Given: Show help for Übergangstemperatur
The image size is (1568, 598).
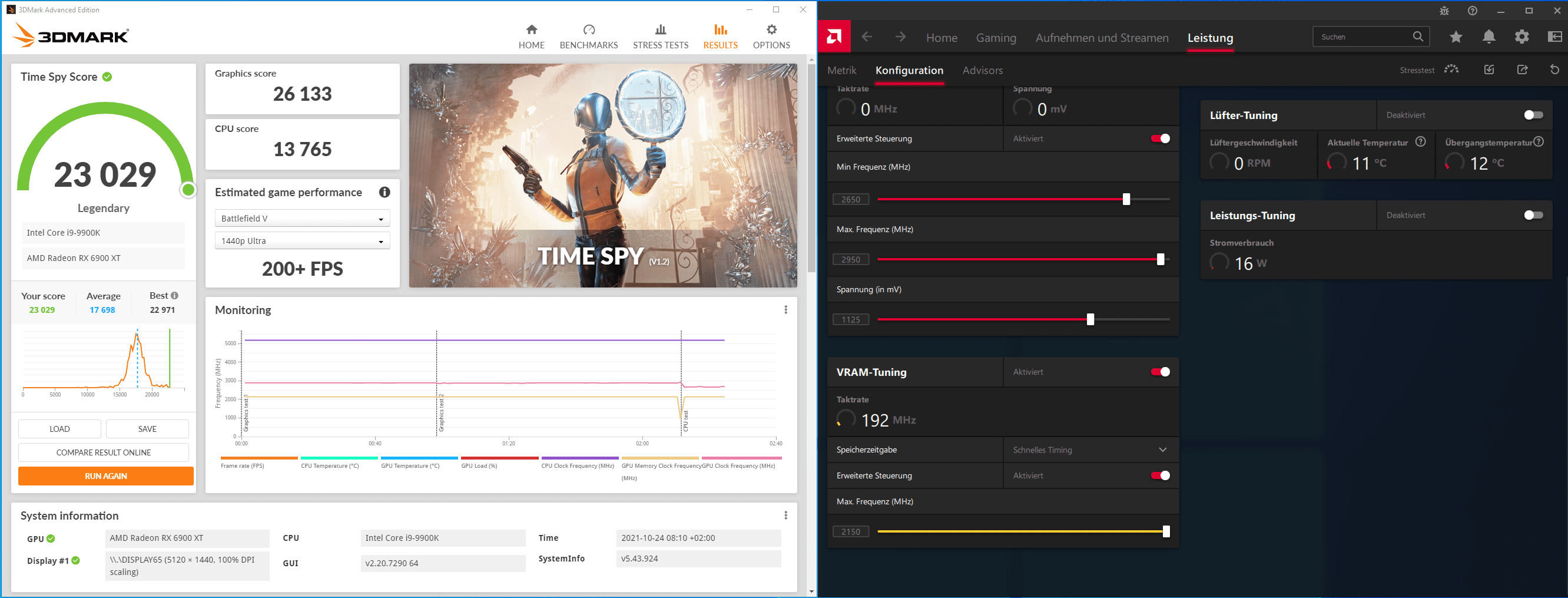Looking at the screenshot, I should (x=1539, y=142).
